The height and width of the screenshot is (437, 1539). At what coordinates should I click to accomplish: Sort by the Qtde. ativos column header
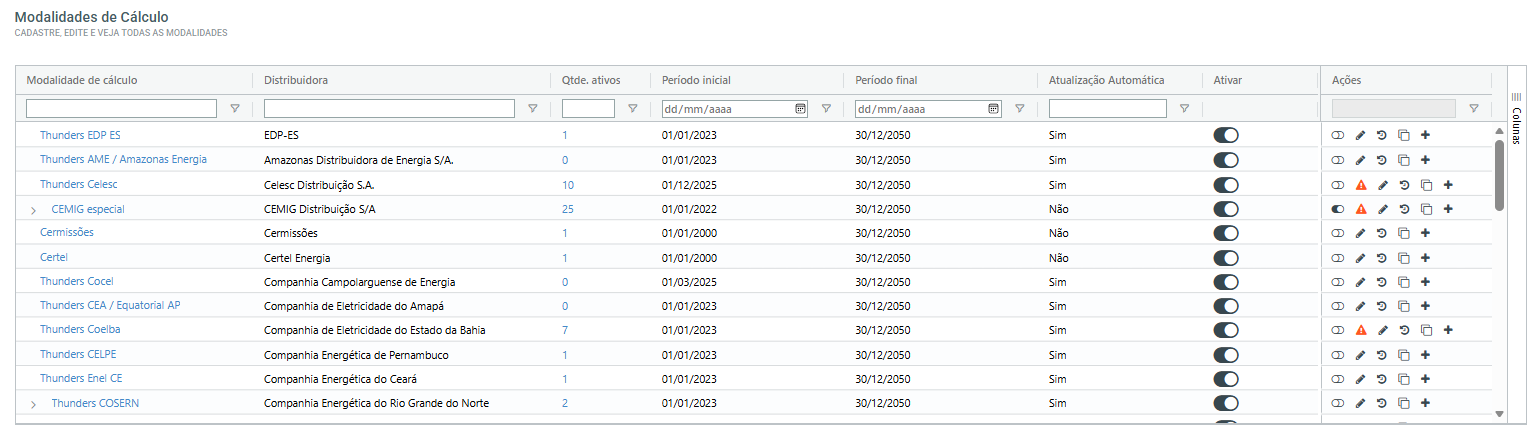tap(591, 80)
